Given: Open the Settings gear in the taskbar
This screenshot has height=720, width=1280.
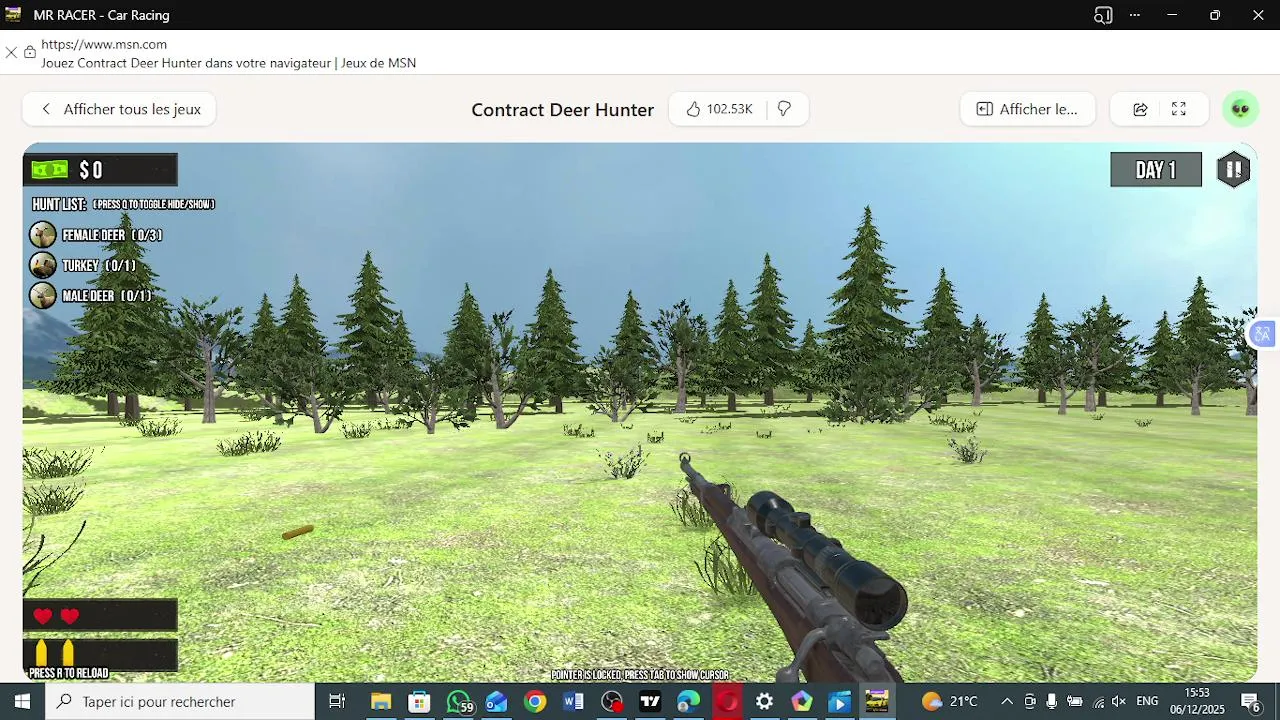Looking at the screenshot, I should tap(764, 702).
